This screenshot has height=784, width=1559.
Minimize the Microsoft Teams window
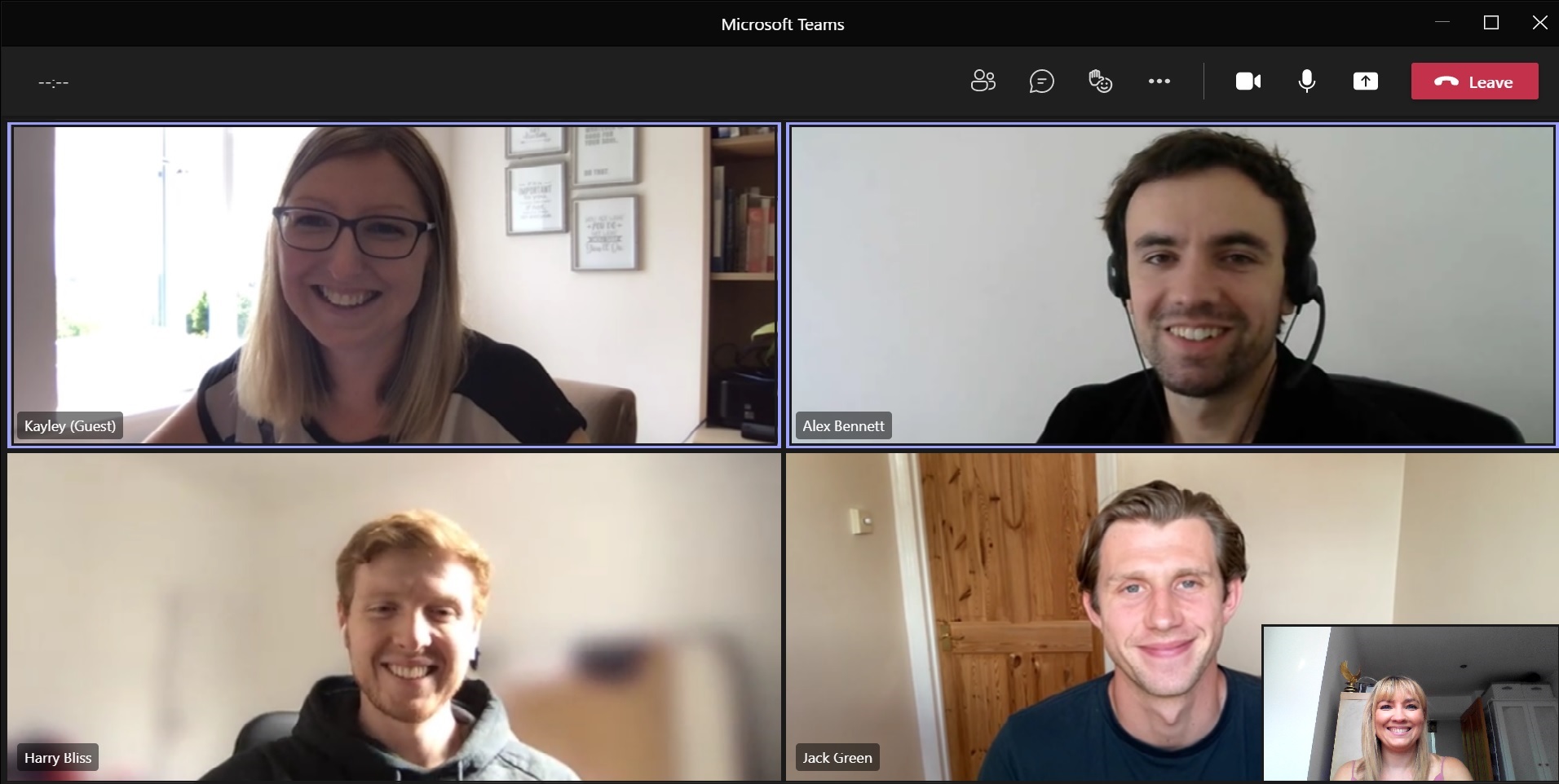1442,23
